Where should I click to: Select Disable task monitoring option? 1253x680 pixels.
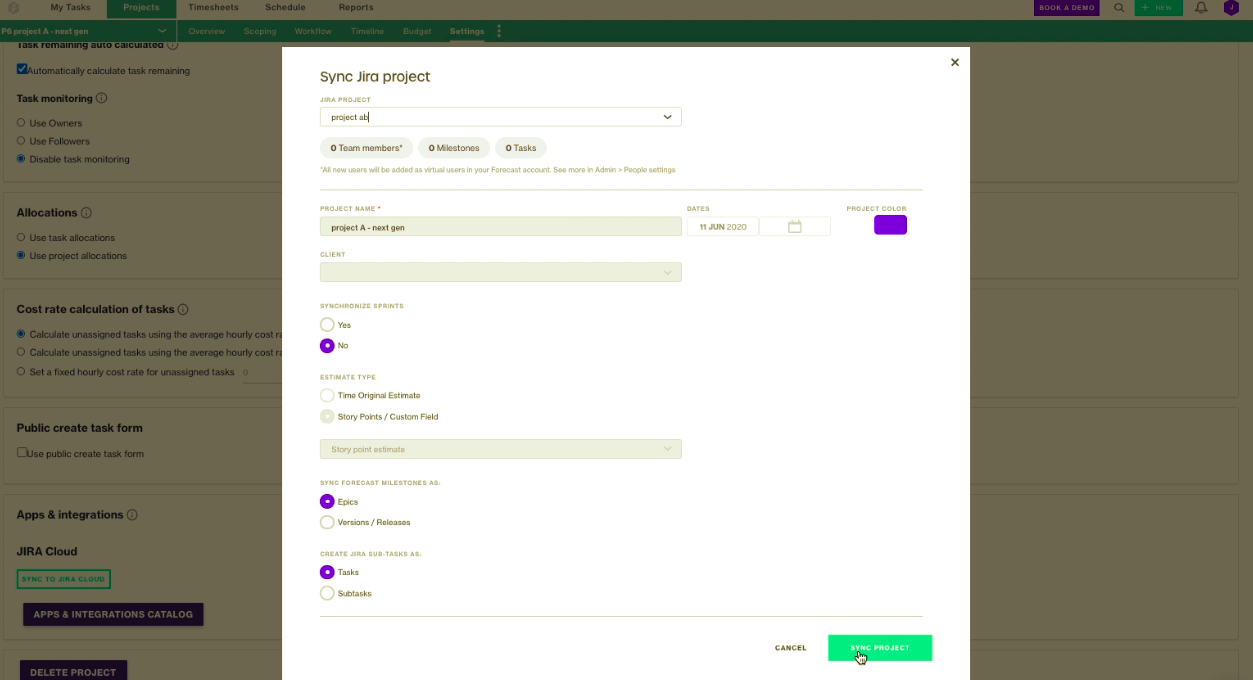point(21,159)
